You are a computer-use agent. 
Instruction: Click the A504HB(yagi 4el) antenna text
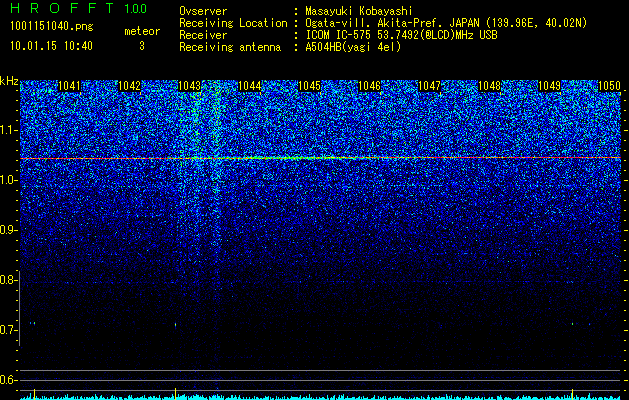(353, 47)
